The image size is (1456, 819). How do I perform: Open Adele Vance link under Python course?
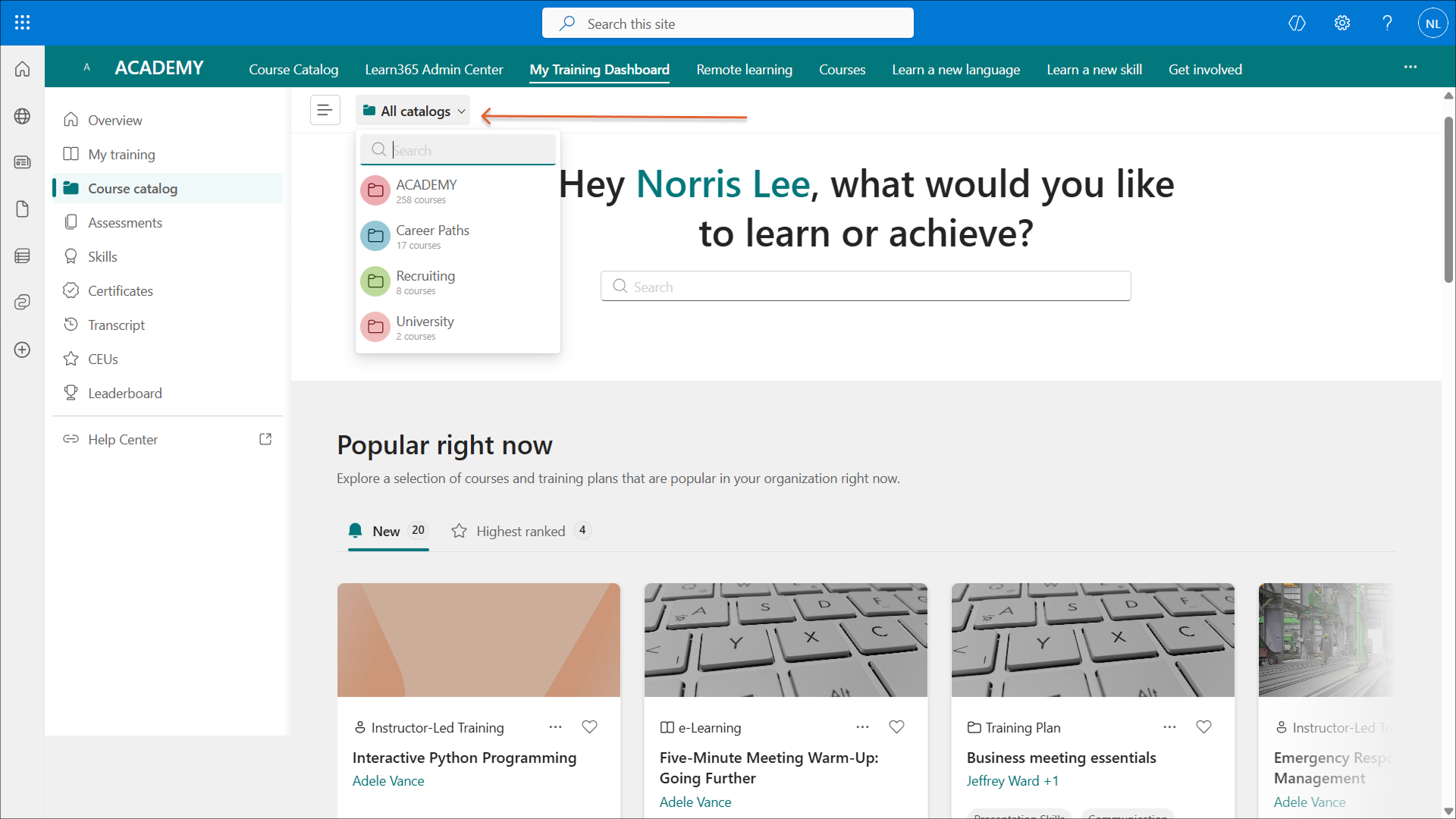point(388,780)
